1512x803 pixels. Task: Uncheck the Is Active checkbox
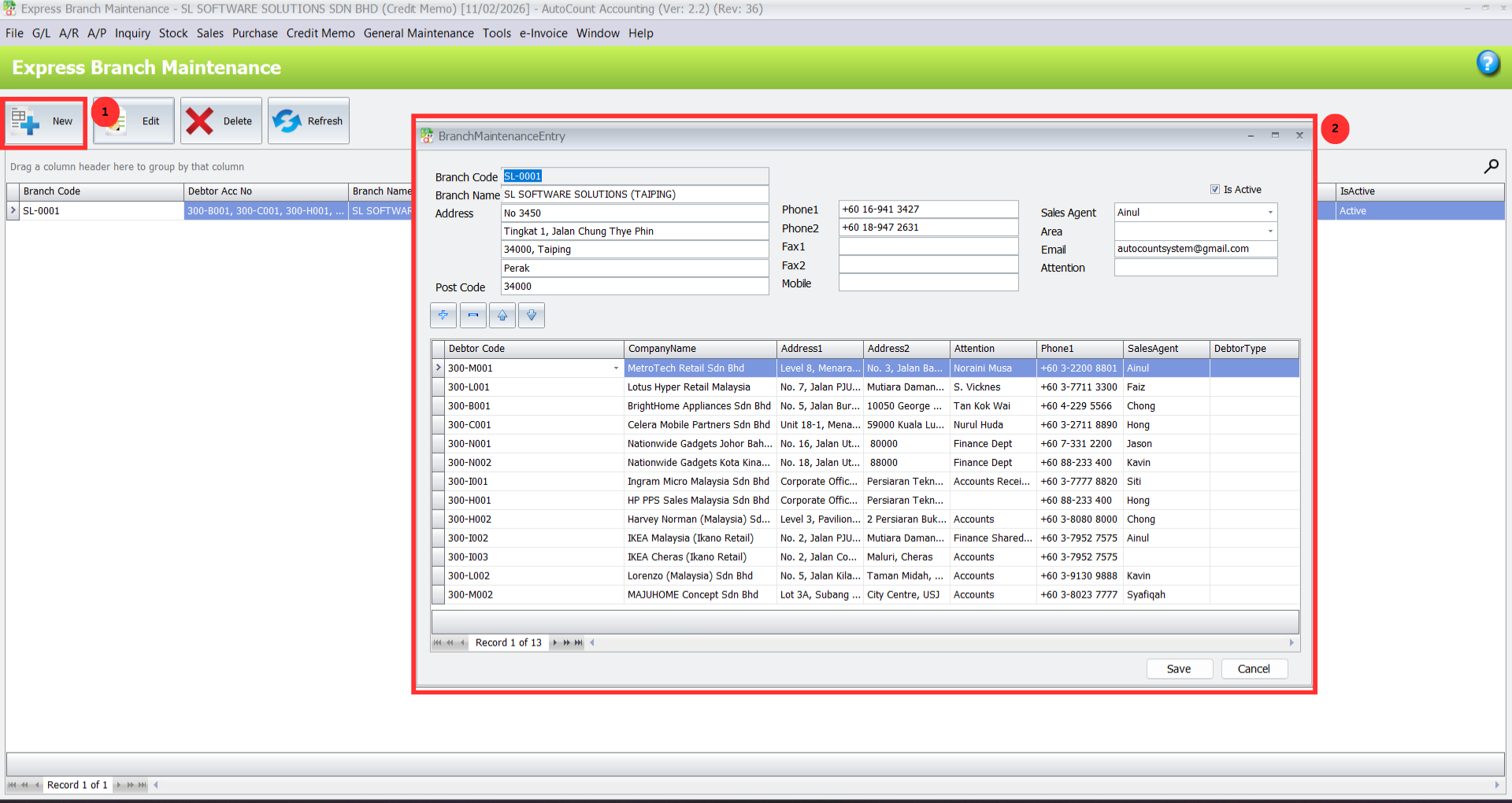pyautogui.click(x=1216, y=189)
